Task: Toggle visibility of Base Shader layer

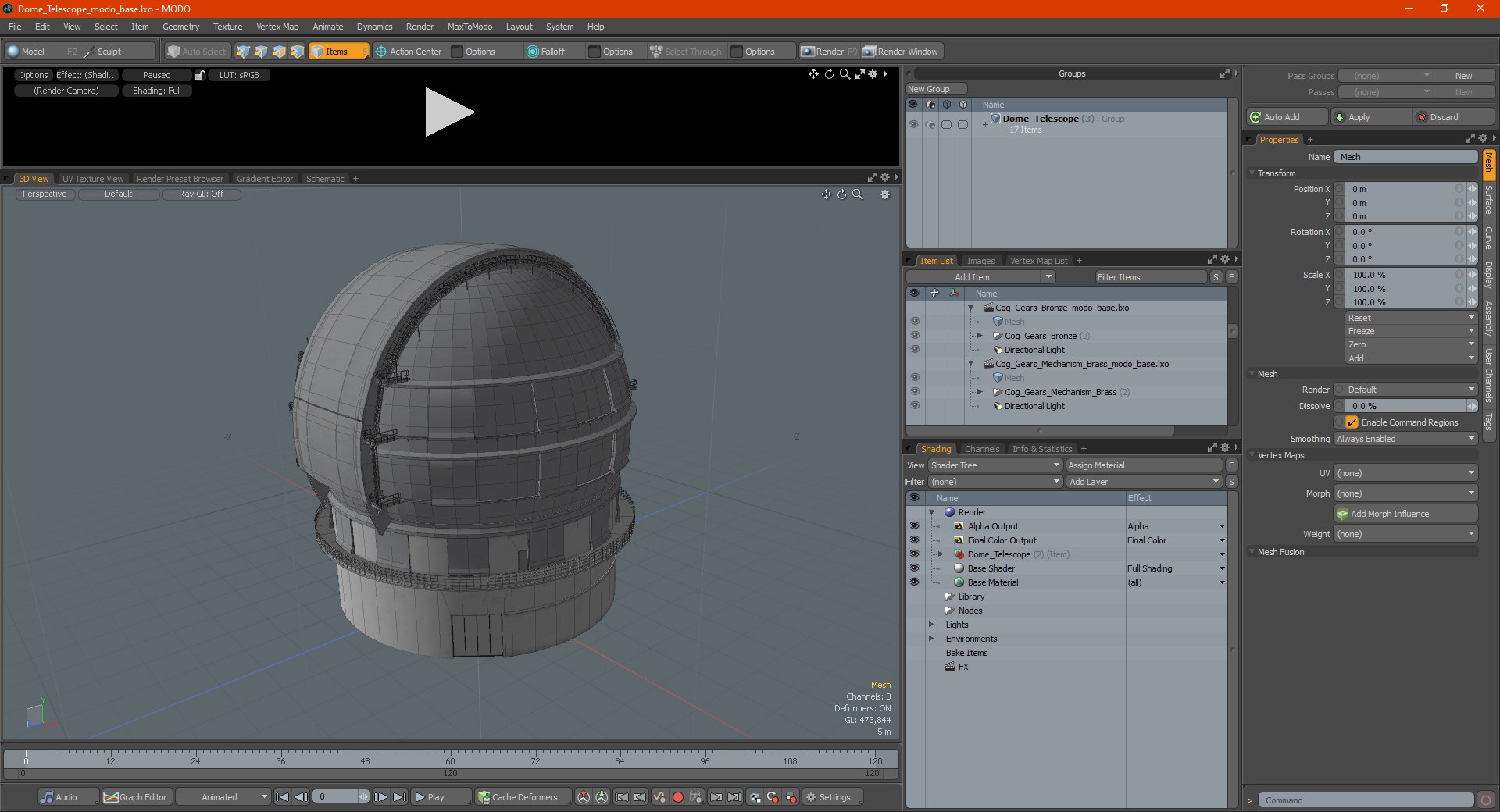Action: click(x=915, y=568)
